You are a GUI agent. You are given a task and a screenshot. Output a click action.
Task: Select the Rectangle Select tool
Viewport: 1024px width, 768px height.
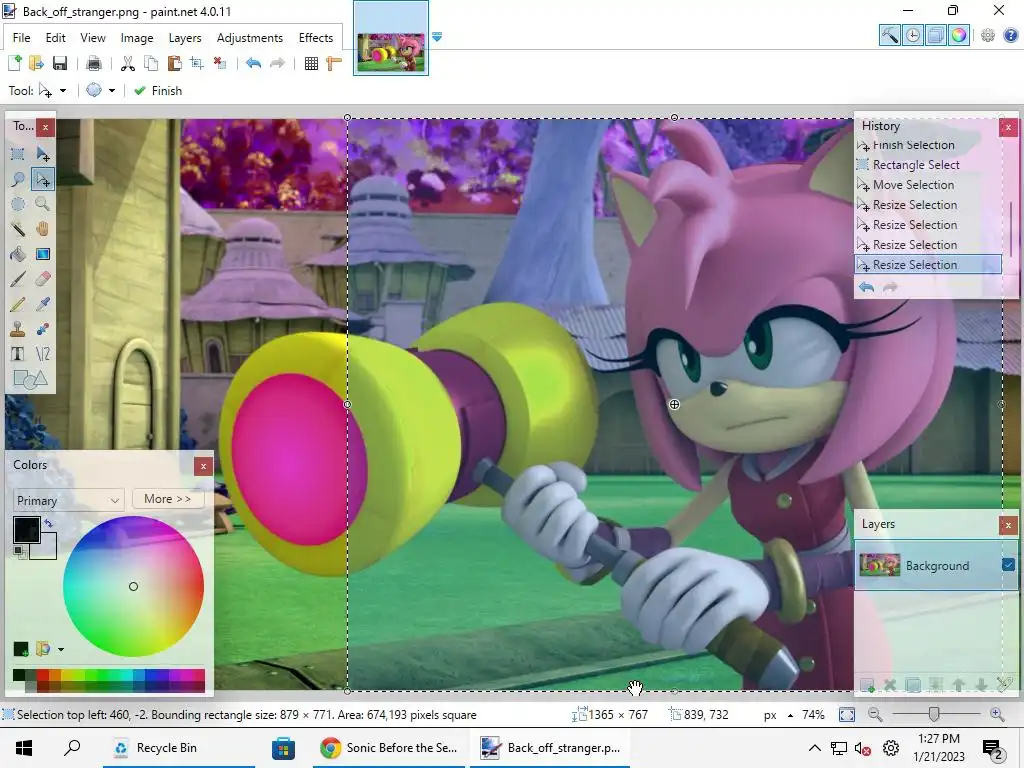tap(18, 154)
